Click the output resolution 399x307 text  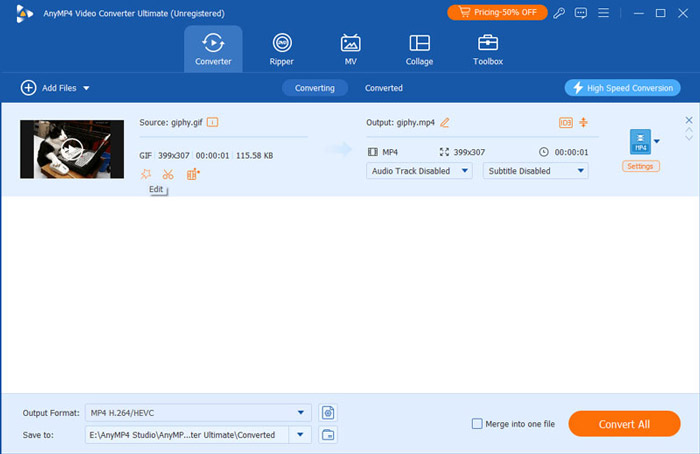point(469,152)
